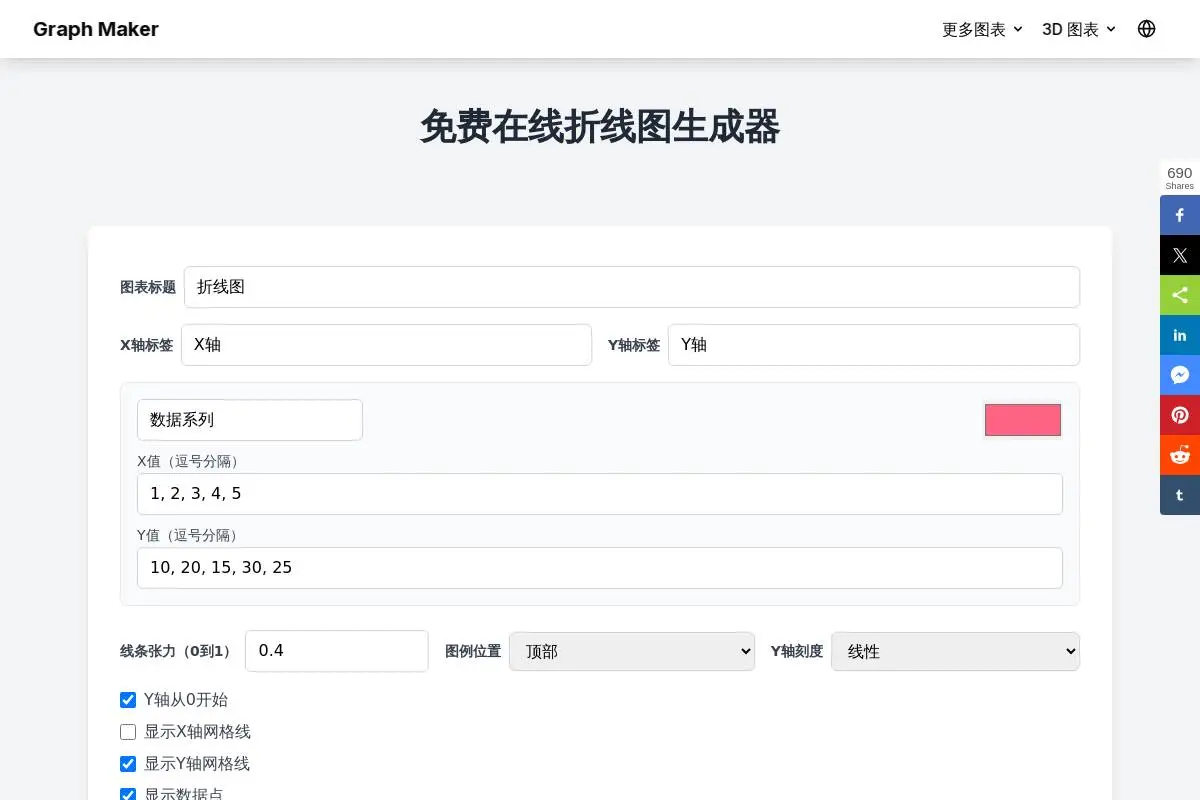1200x800 pixels.
Task: Share on X (Twitter) sidebar icon
Action: [1180, 255]
